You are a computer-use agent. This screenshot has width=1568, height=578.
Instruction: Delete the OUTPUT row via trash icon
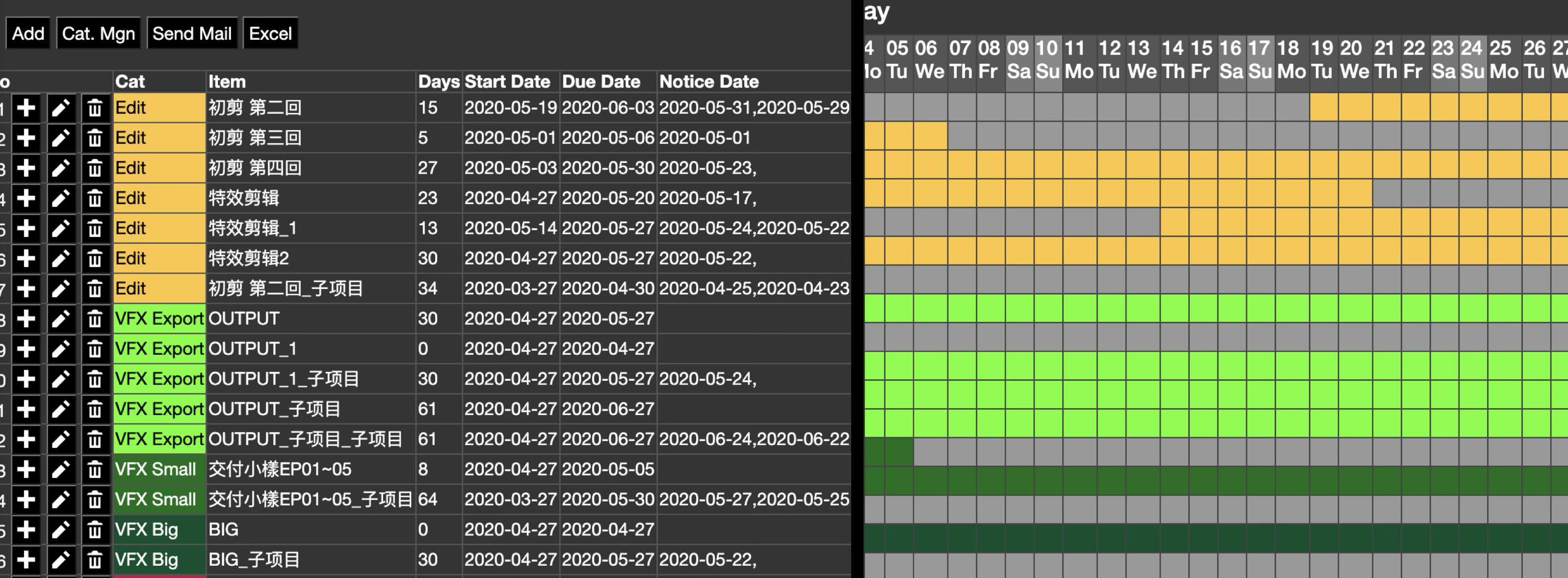tap(94, 318)
